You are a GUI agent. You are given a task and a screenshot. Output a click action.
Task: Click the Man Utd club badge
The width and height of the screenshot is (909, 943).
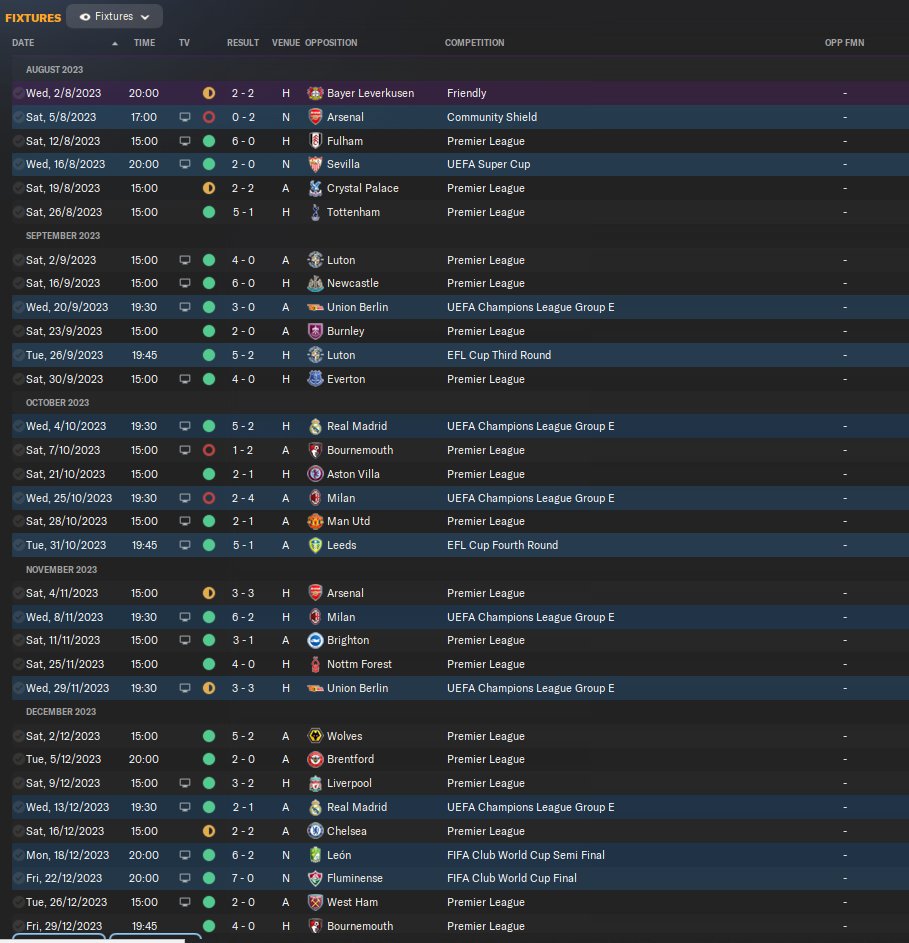point(315,521)
